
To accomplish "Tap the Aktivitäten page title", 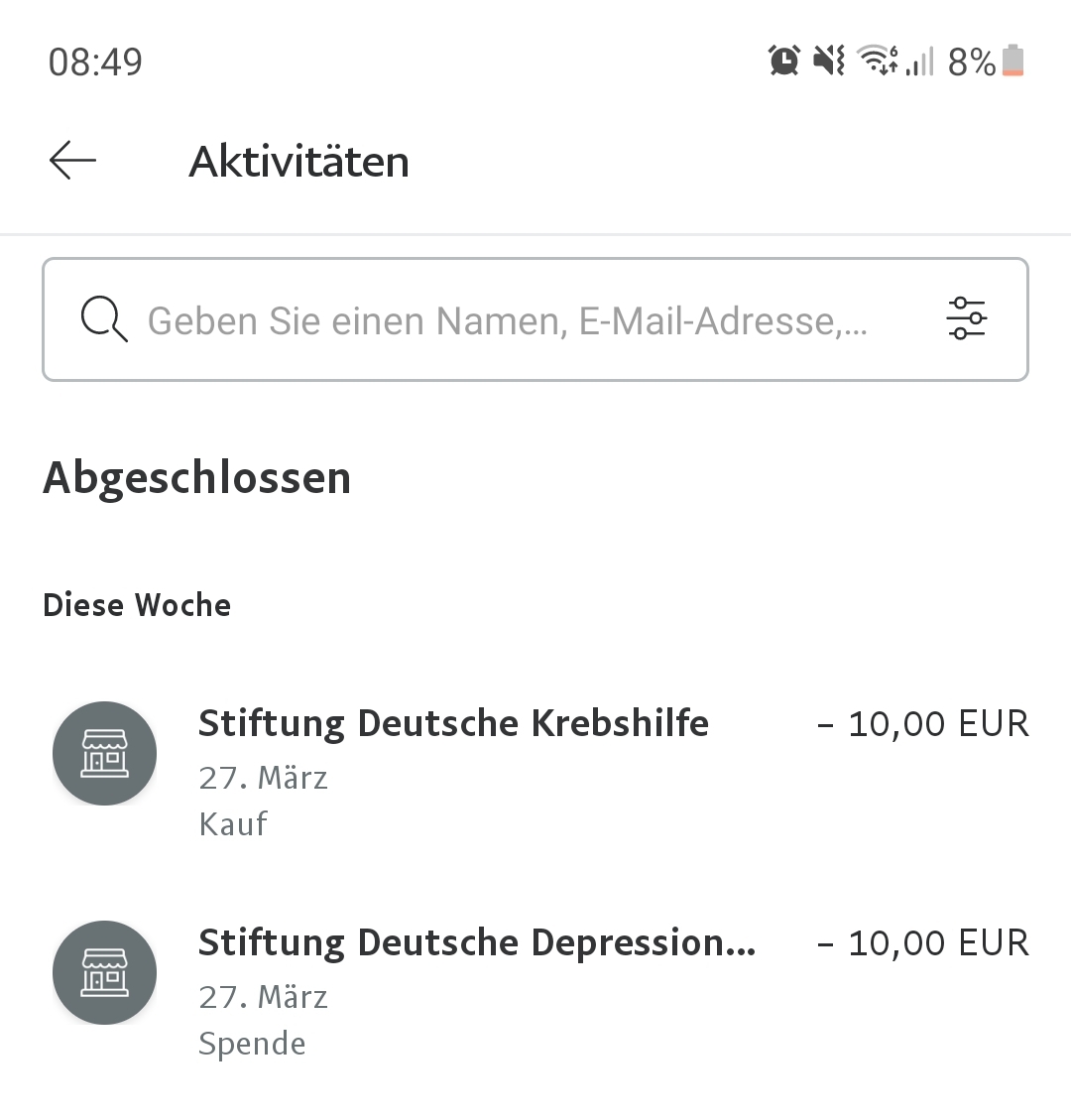I will [298, 162].
